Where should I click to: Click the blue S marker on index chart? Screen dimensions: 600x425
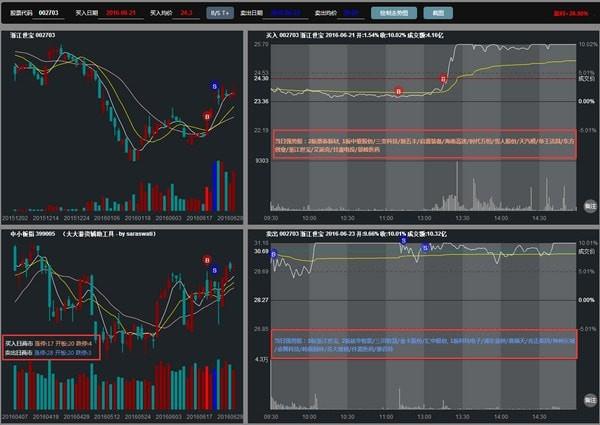coord(214,270)
